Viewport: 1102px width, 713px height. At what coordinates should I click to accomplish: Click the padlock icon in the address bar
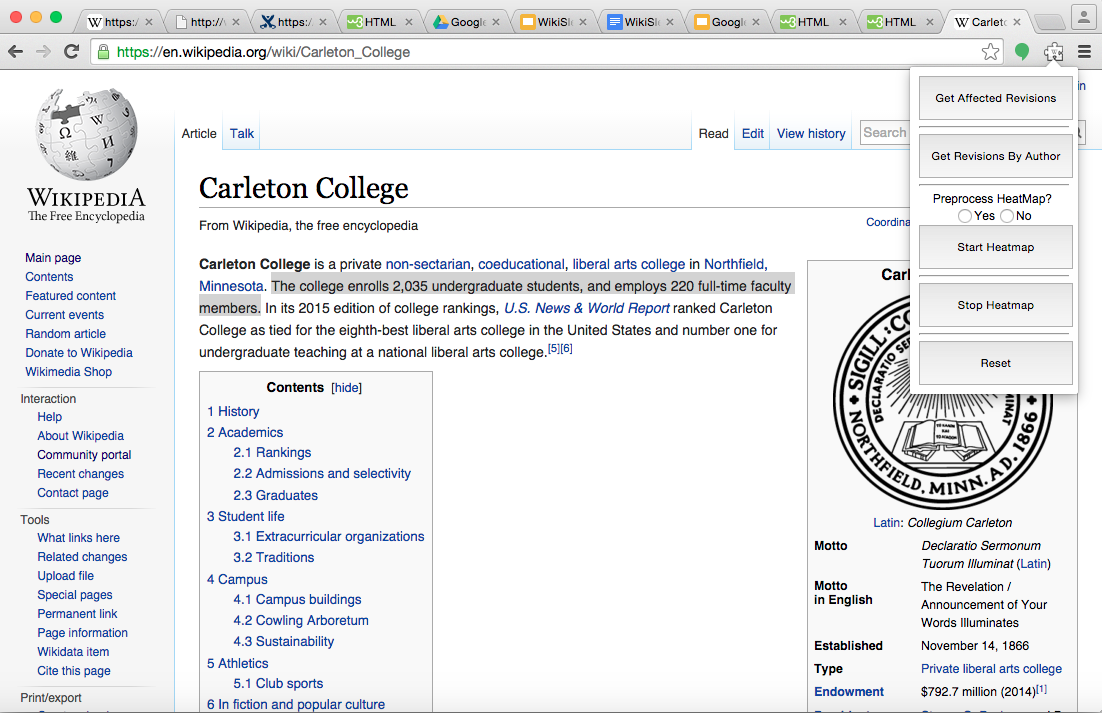(105, 53)
